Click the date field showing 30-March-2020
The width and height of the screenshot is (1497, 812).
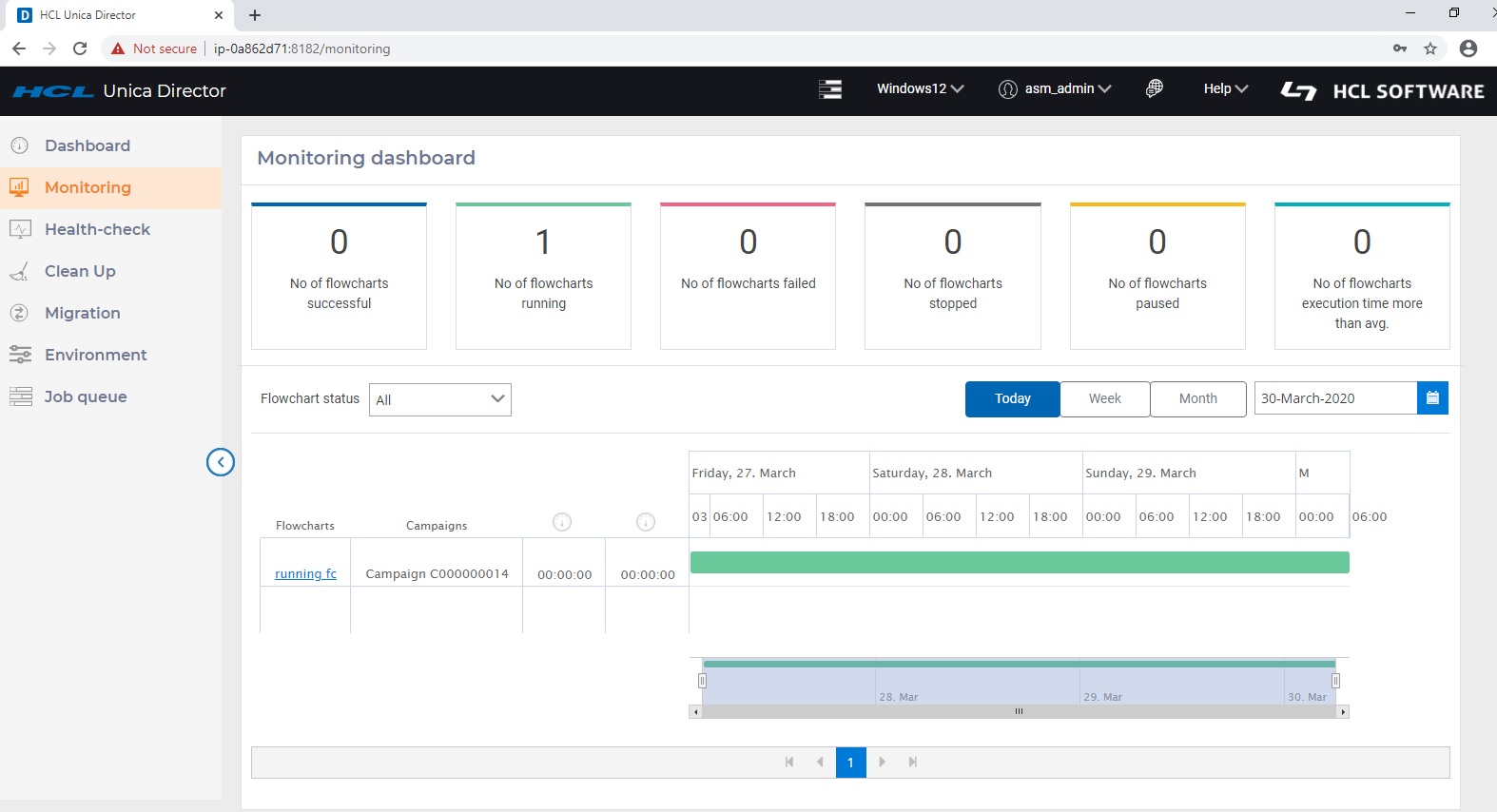click(1335, 398)
